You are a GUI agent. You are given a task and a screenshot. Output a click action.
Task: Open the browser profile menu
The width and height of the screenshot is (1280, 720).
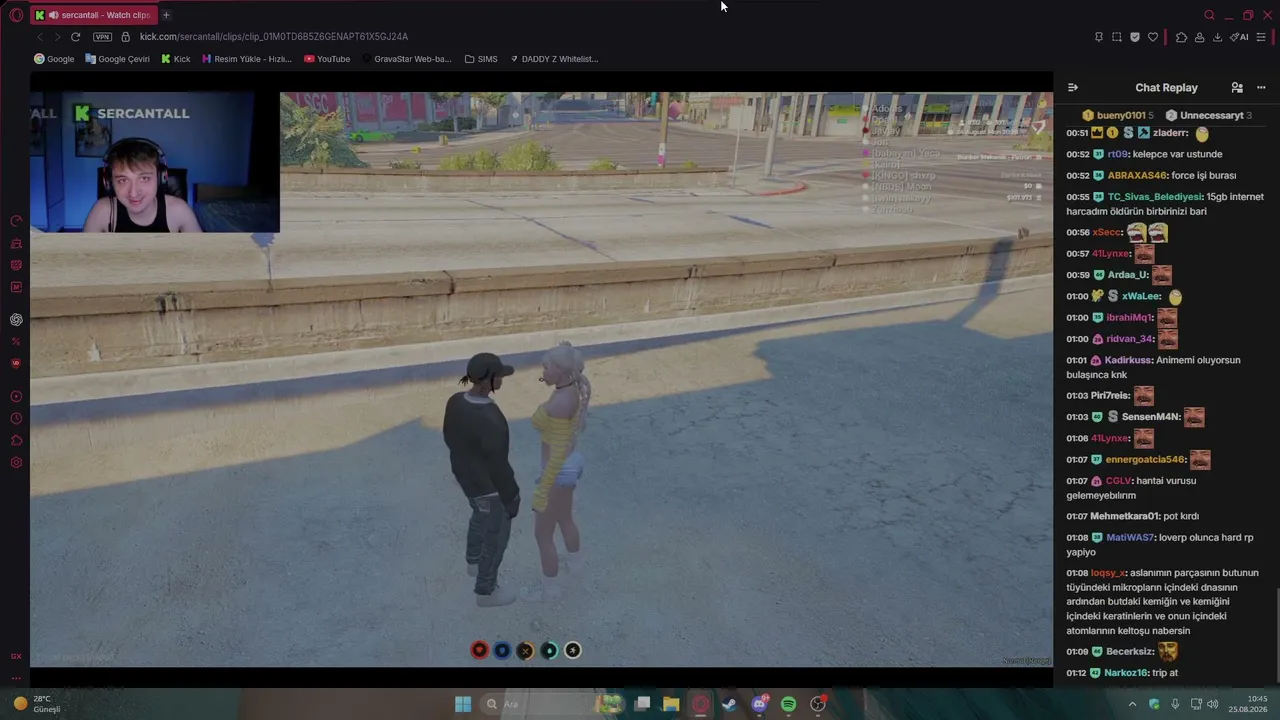1199,37
